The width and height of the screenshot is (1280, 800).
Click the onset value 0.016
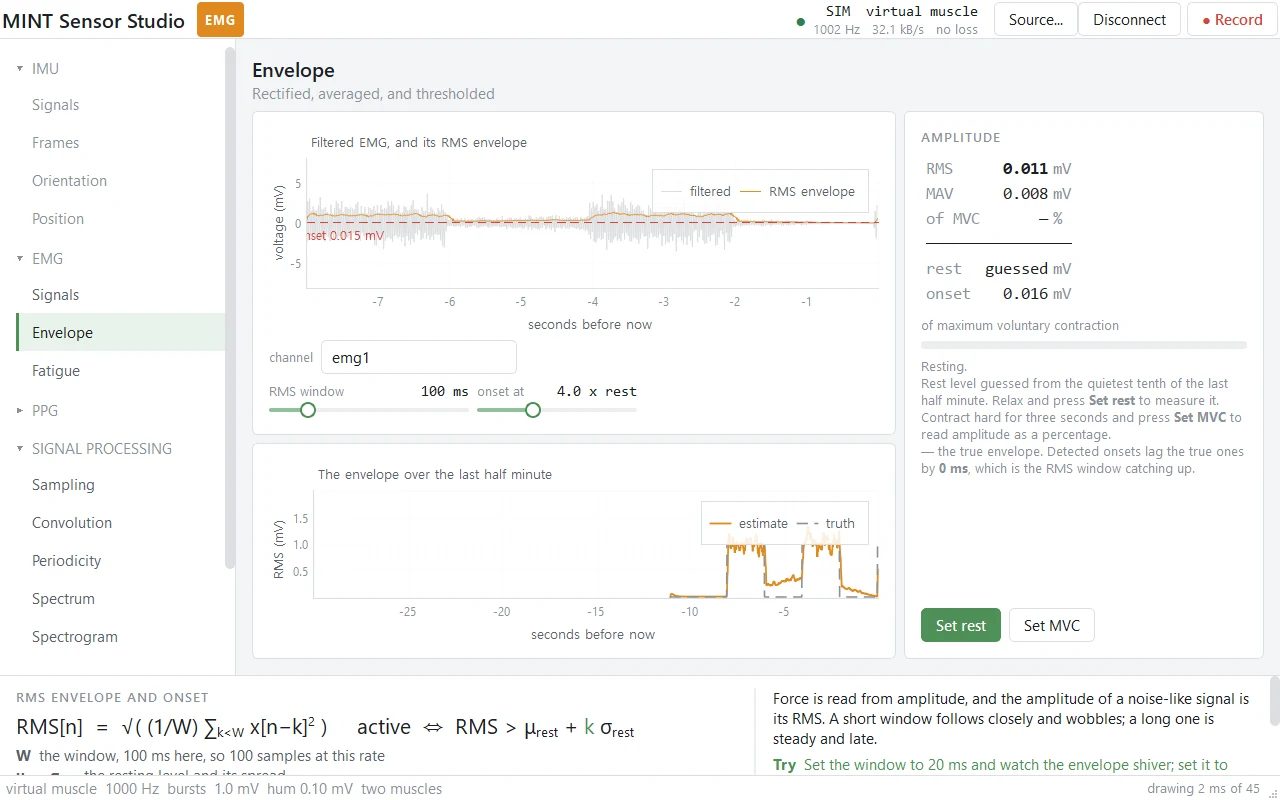1026,294
